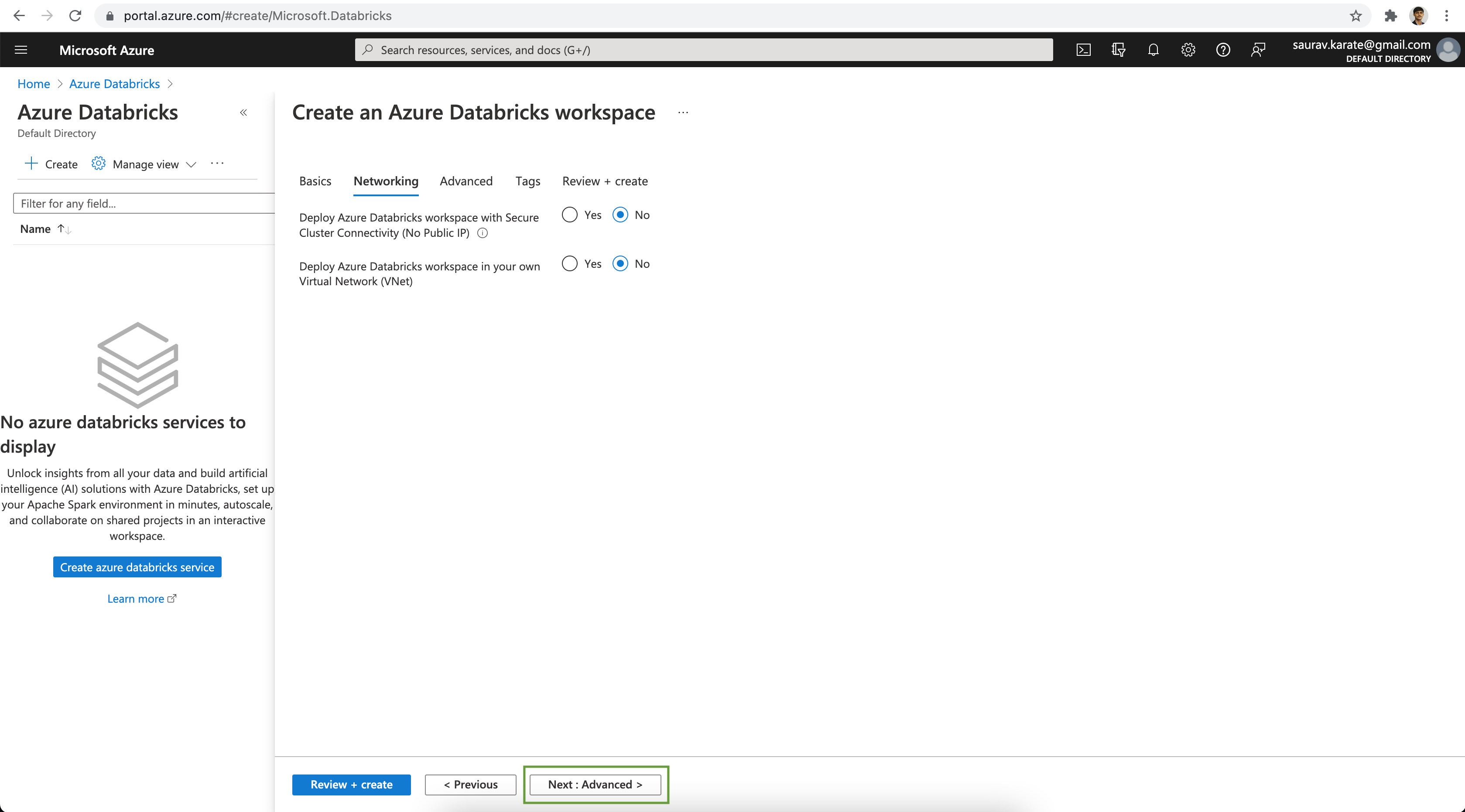Click Create azure databricks service button
Image resolution: width=1465 pixels, height=812 pixels.
pos(137,567)
